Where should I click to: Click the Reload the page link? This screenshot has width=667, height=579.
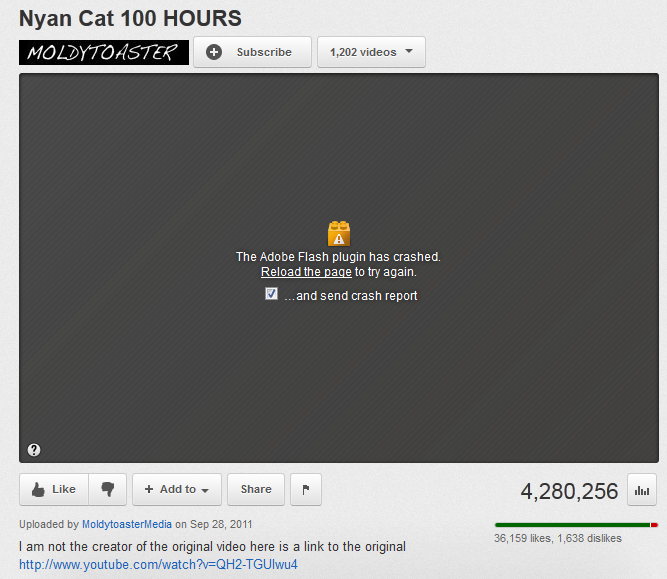point(306,272)
